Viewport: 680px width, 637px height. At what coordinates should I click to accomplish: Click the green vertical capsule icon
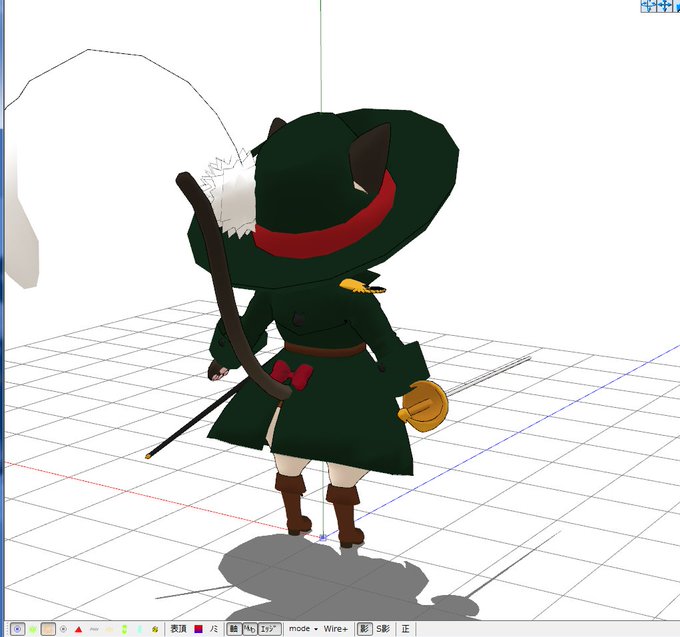(124, 629)
